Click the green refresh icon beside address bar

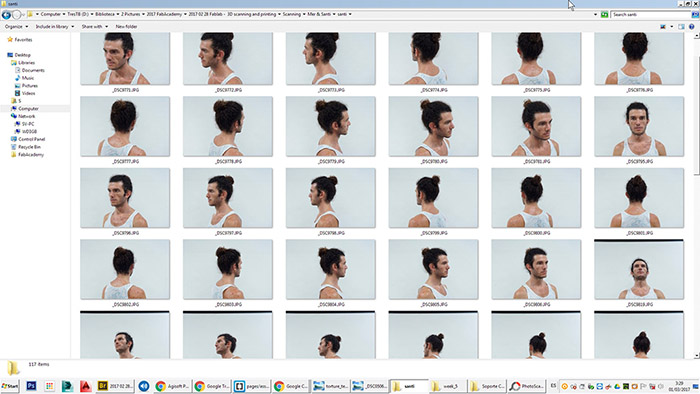(604, 15)
